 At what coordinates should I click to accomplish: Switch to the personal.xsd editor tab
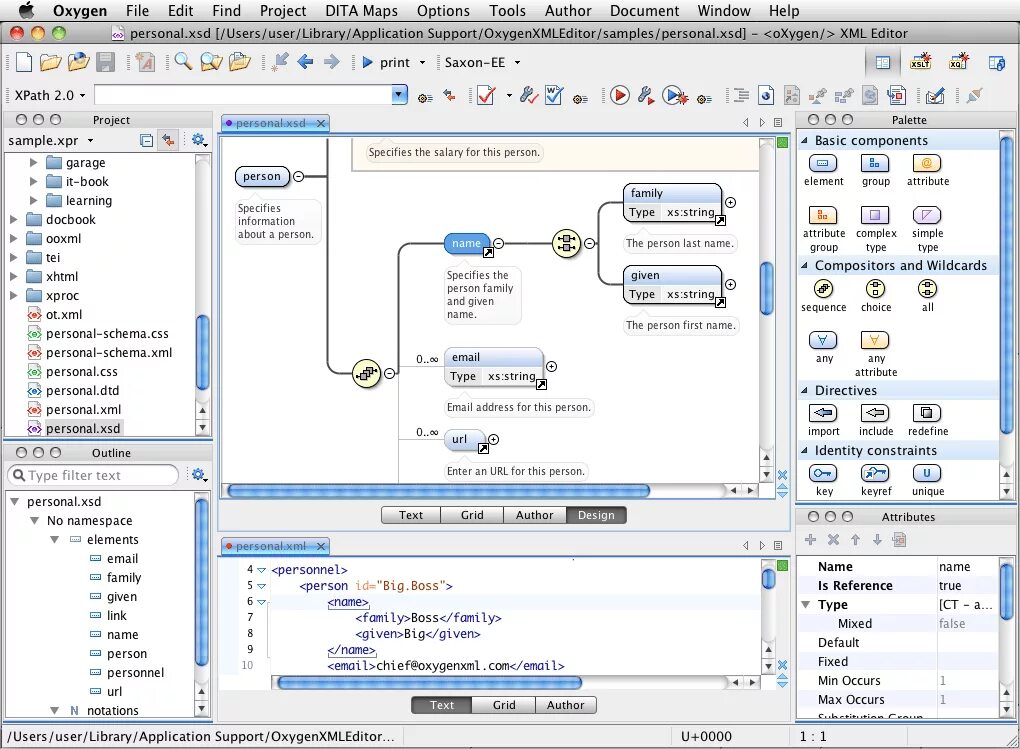click(271, 123)
